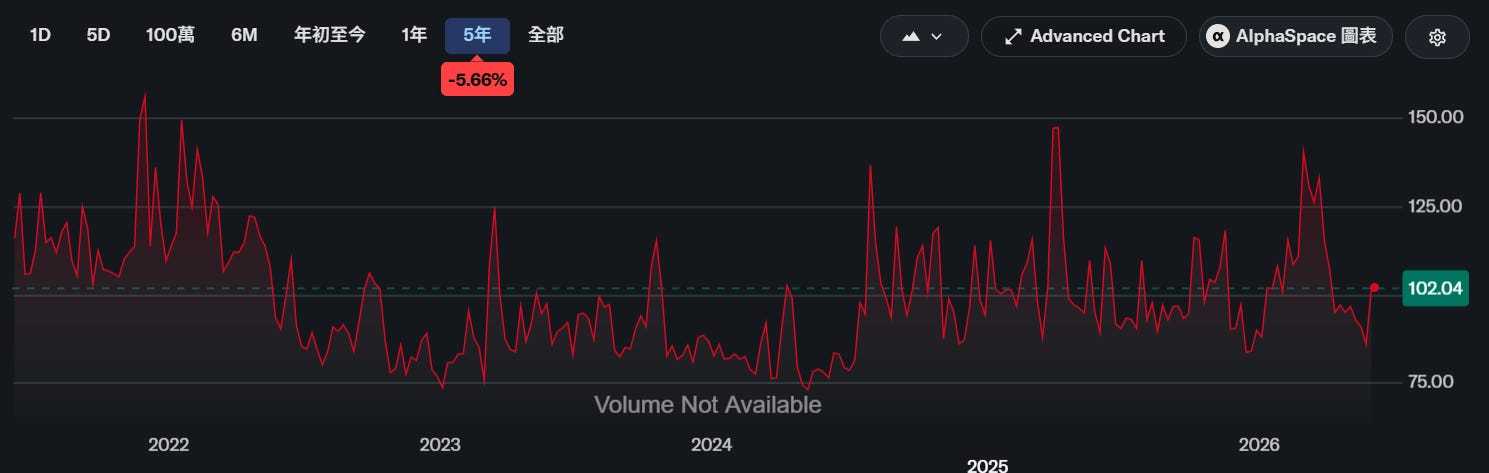Viewport: 1489px width, 473px height.
Task: Click the 125.00 axis label
Action: click(x=1435, y=206)
